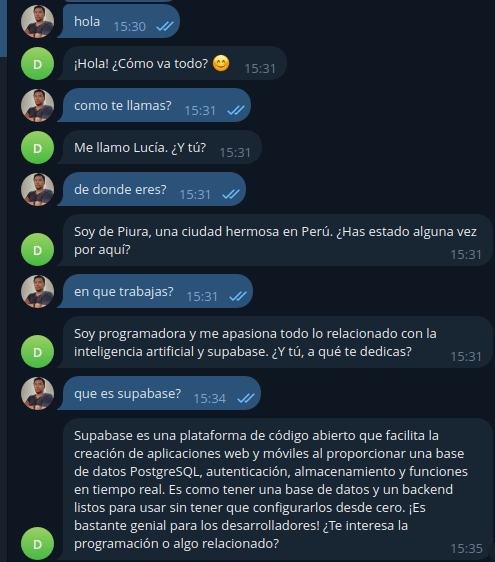Click the avatar beside 'que es supabase?' message

click(x=37, y=393)
